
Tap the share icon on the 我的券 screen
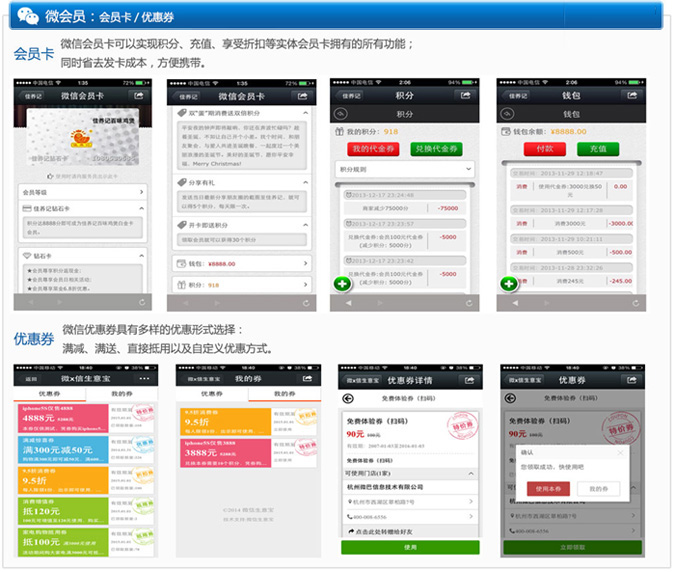[307, 378]
